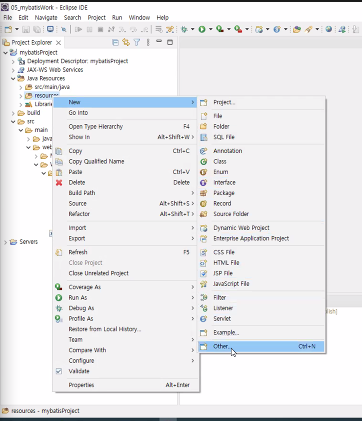Select Go Into in context menu
The image size is (362, 421).
(126, 113)
